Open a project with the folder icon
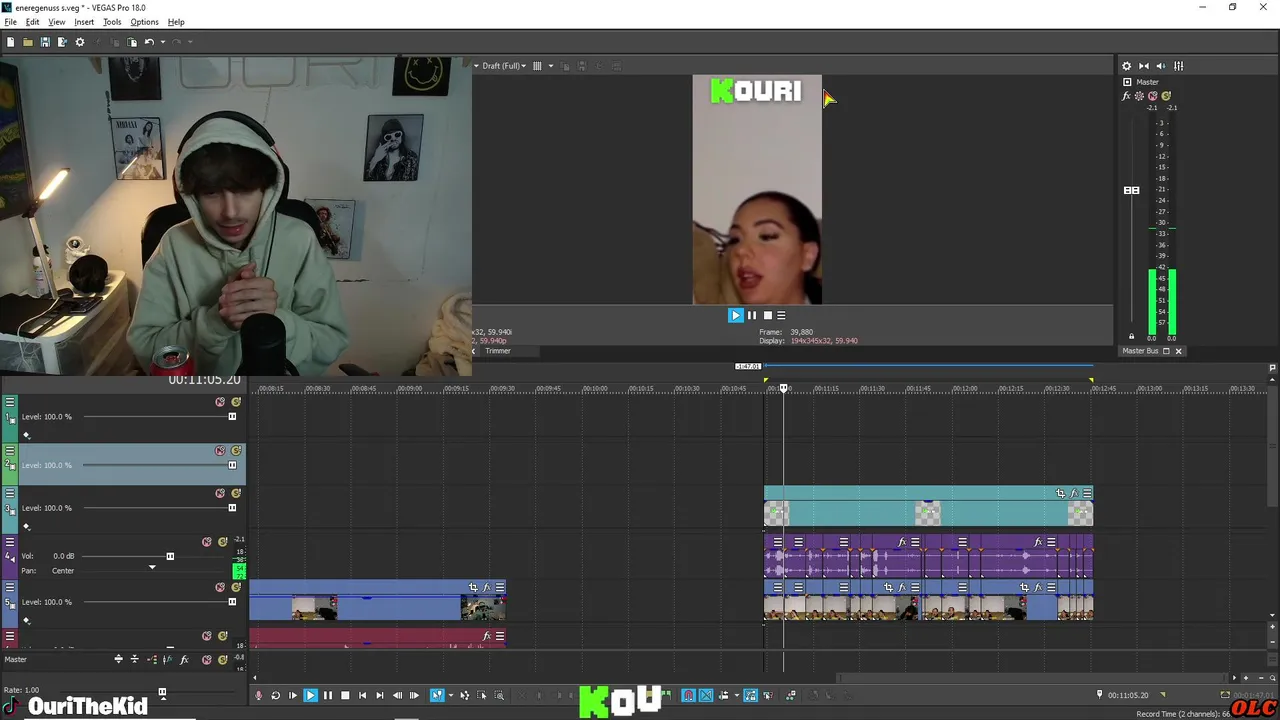 point(28,42)
